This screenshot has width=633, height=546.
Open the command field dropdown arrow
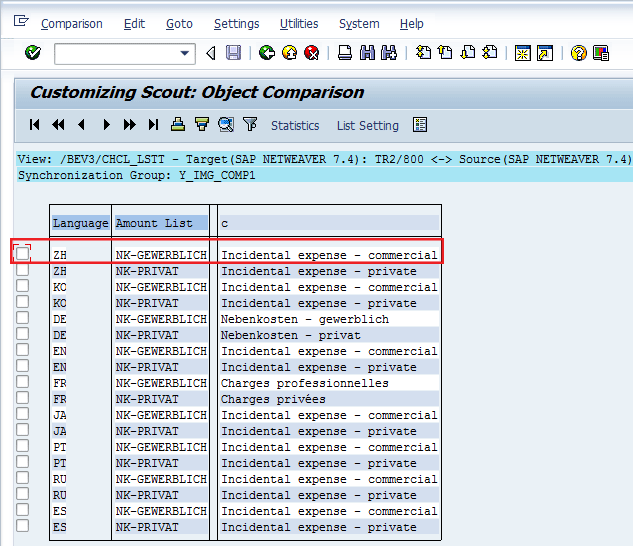(x=185, y=53)
